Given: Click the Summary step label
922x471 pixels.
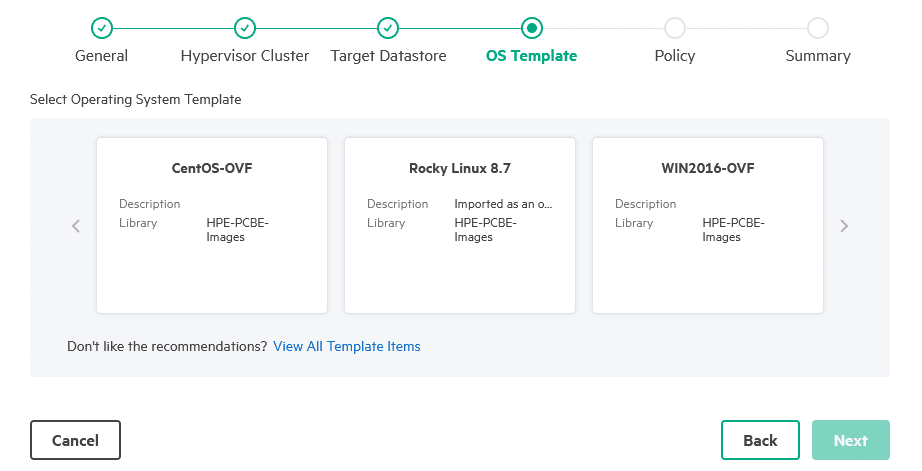Looking at the screenshot, I should coord(818,56).
